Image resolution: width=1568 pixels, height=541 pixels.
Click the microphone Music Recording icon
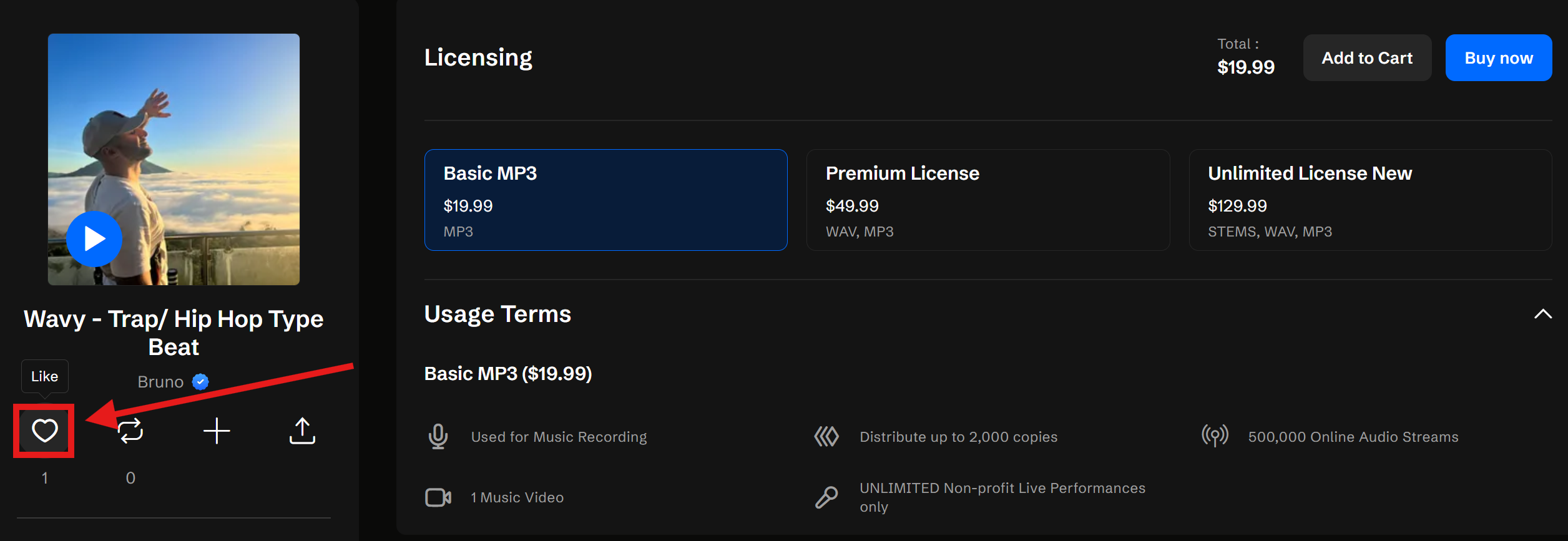click(x=438, y=437)
